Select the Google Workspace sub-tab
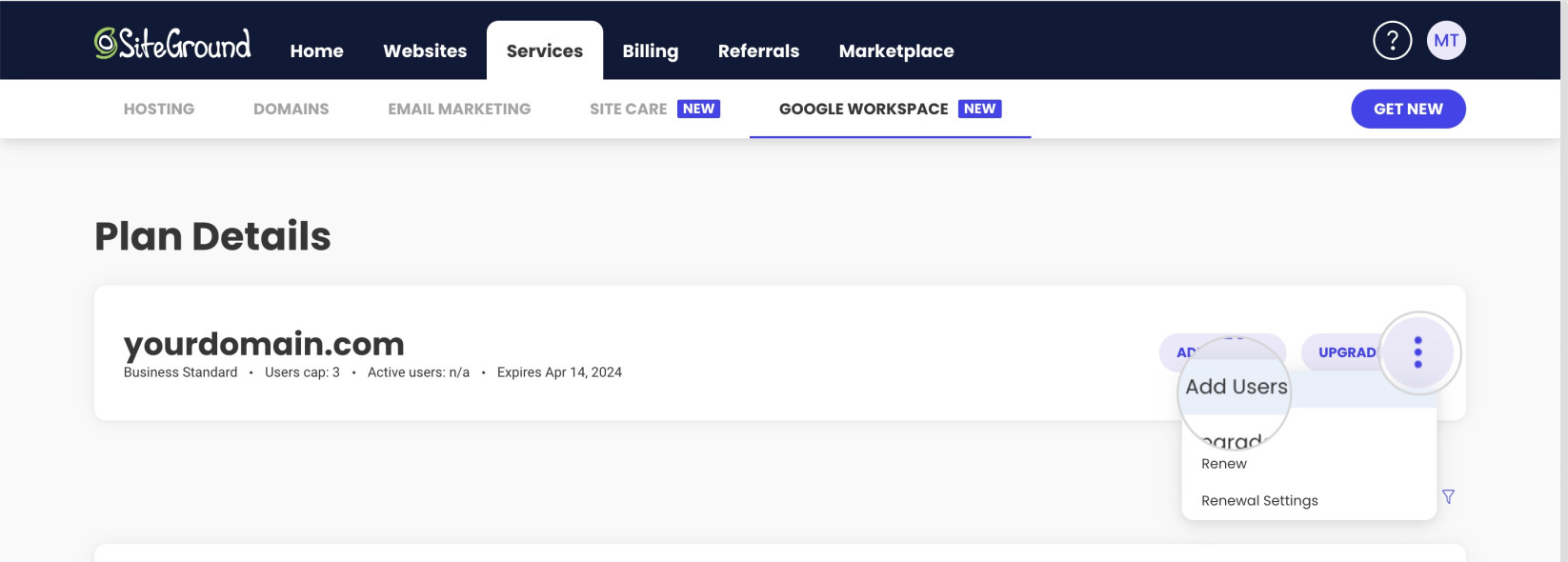The width and height of the screenshot is (1568, 562). point(890,109)
